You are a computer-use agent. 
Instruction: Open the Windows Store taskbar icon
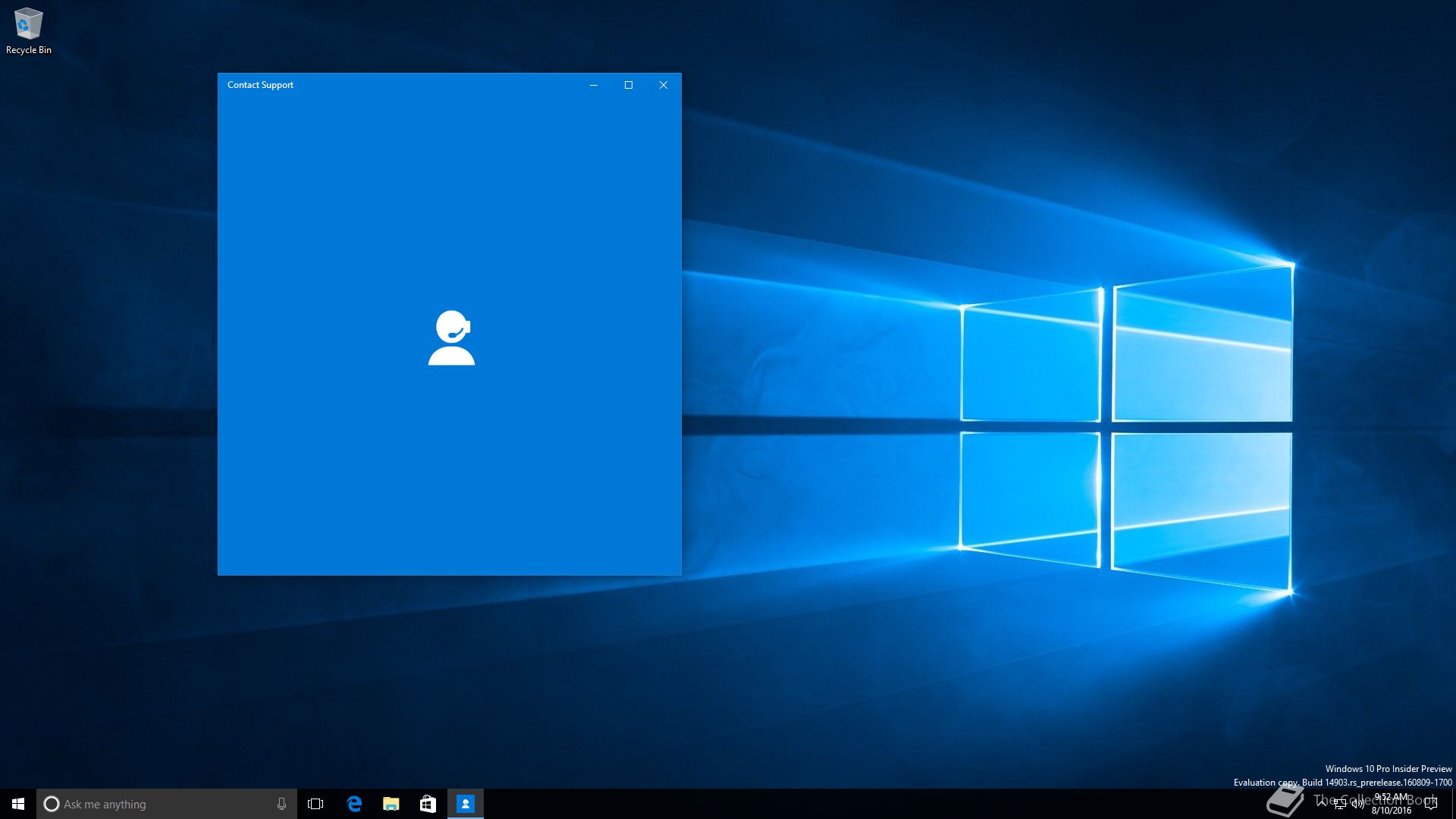click(428, 804)
